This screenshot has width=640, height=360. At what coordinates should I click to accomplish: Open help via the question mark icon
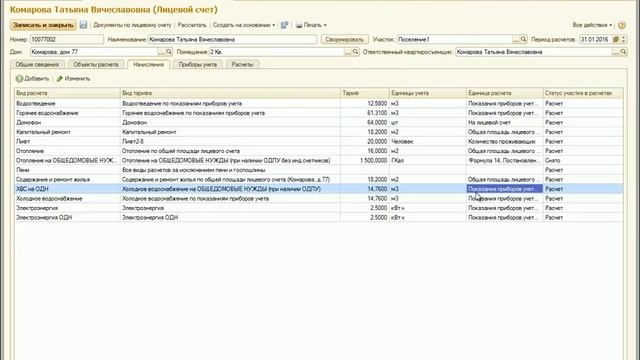[x=622, y=25]
